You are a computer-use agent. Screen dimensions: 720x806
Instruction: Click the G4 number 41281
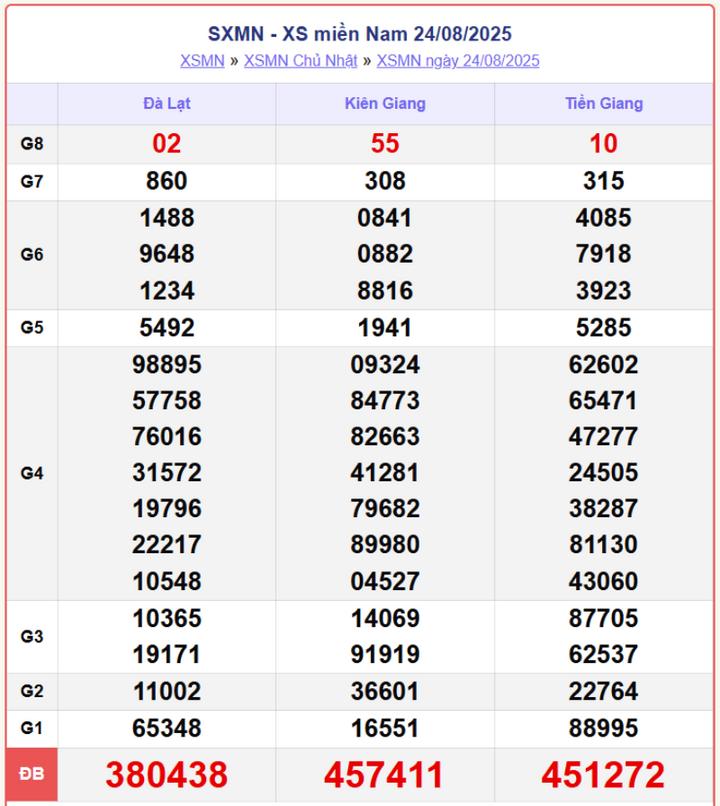point(385,473)
